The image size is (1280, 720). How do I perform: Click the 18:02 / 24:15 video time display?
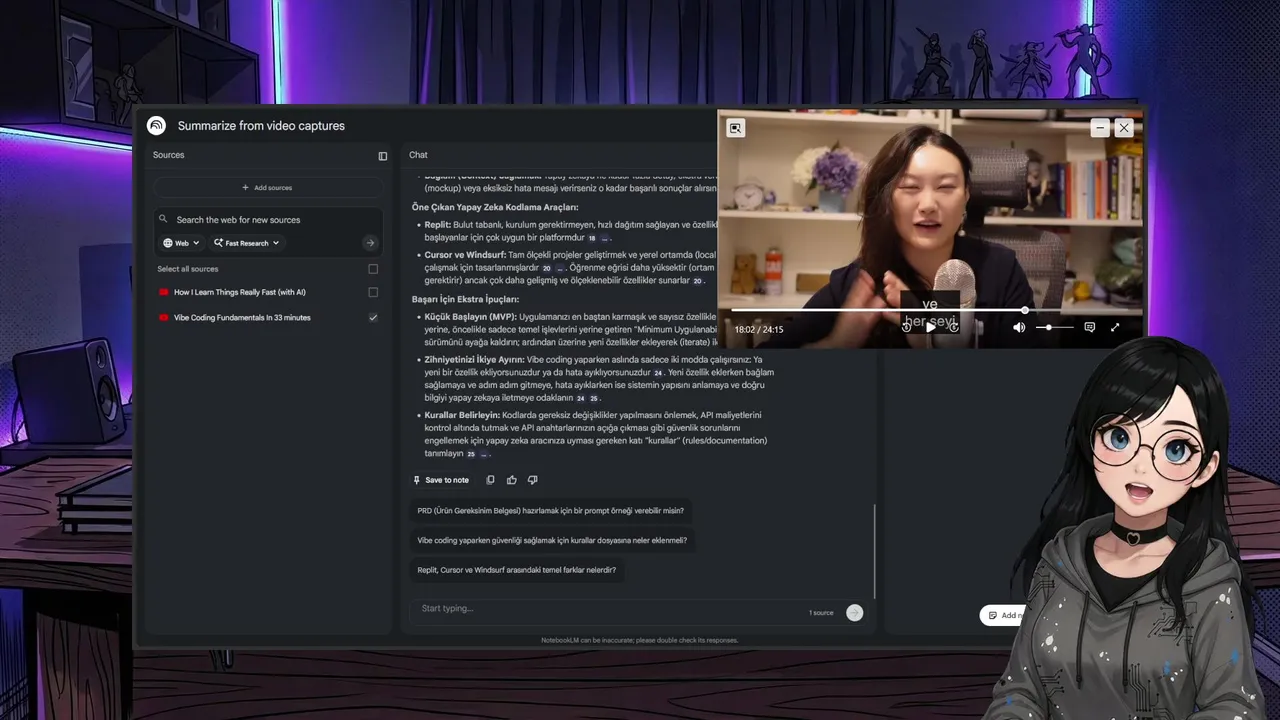pos(759,329)
